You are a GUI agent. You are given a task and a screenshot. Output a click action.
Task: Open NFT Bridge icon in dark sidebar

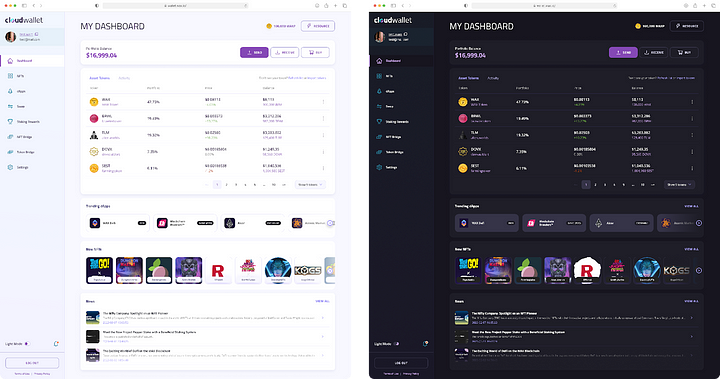point(379,137)
